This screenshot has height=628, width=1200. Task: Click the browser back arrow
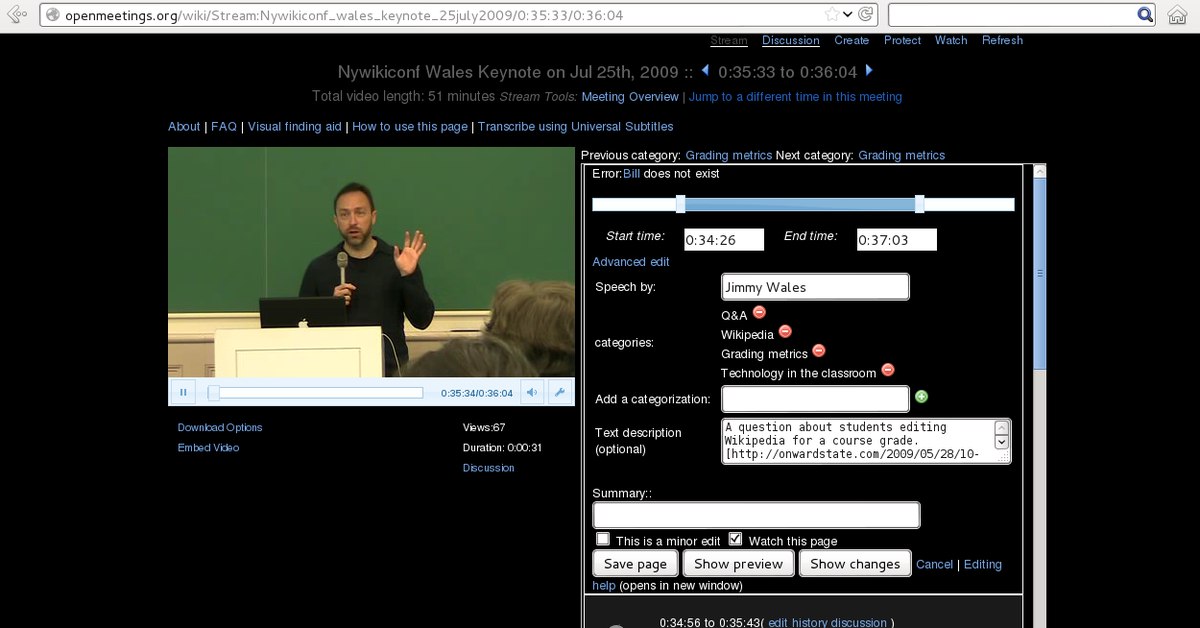click(17, 15)
